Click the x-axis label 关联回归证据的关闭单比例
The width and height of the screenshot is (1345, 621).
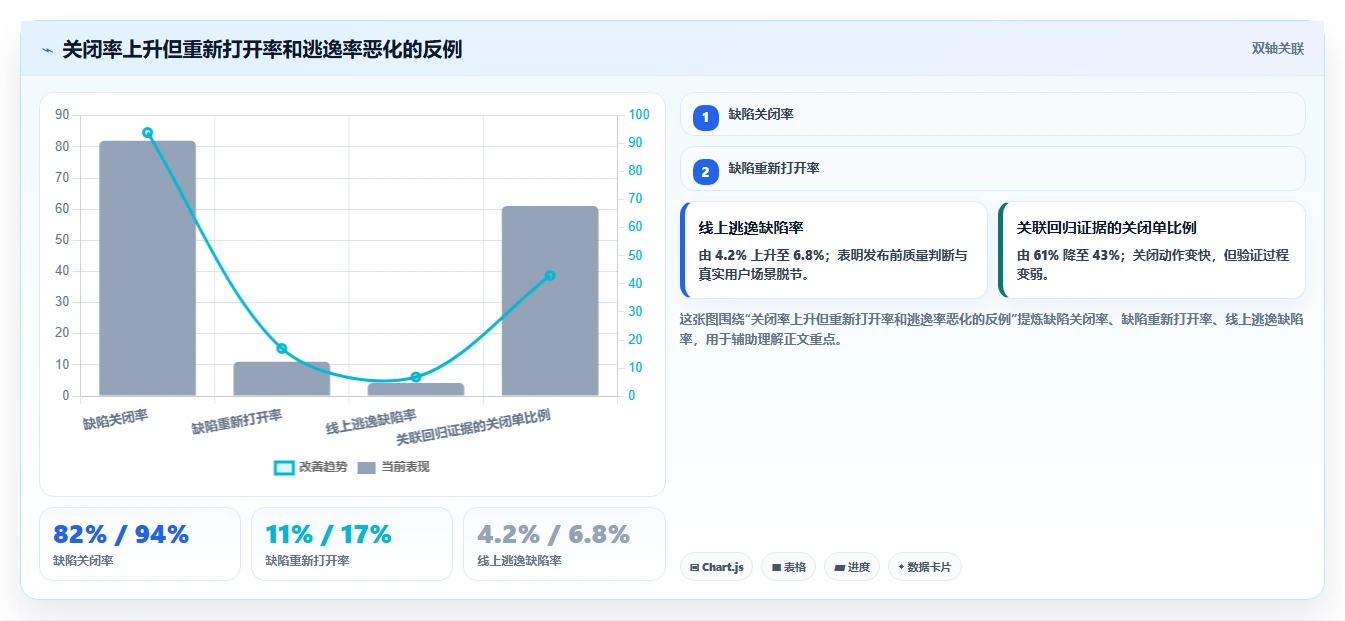[474, 427]
